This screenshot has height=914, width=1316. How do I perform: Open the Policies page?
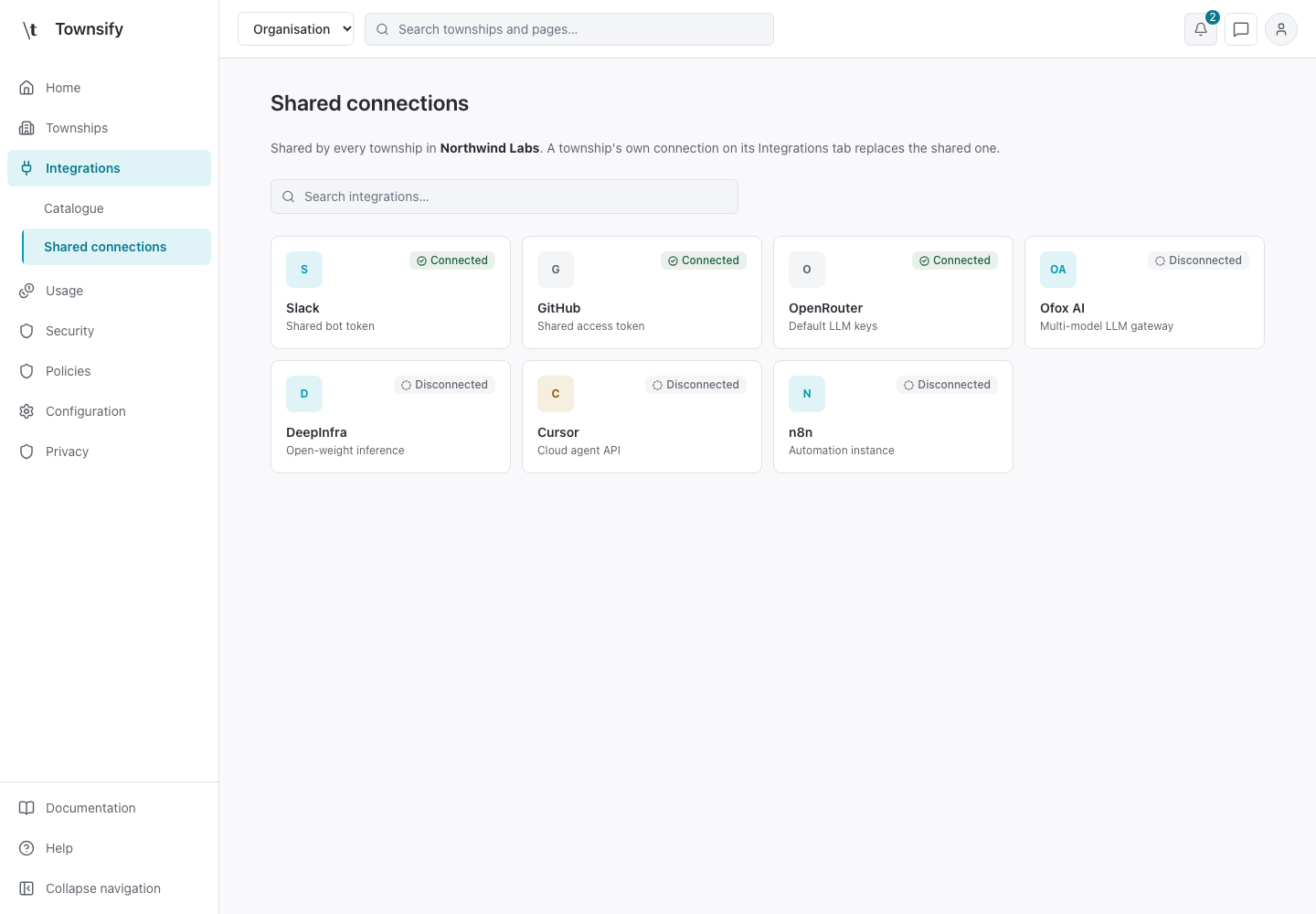point(109,371)
